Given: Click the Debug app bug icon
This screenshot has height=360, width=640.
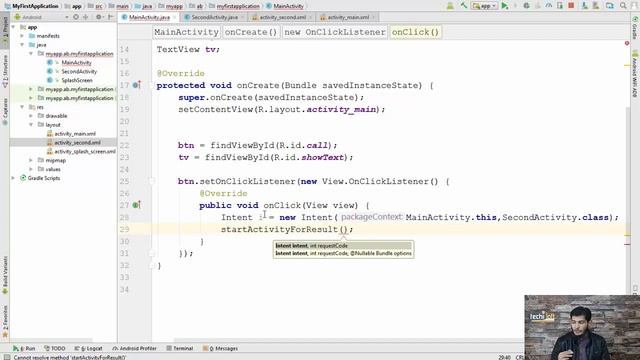Looking at the screenshot, I should 527,6.
